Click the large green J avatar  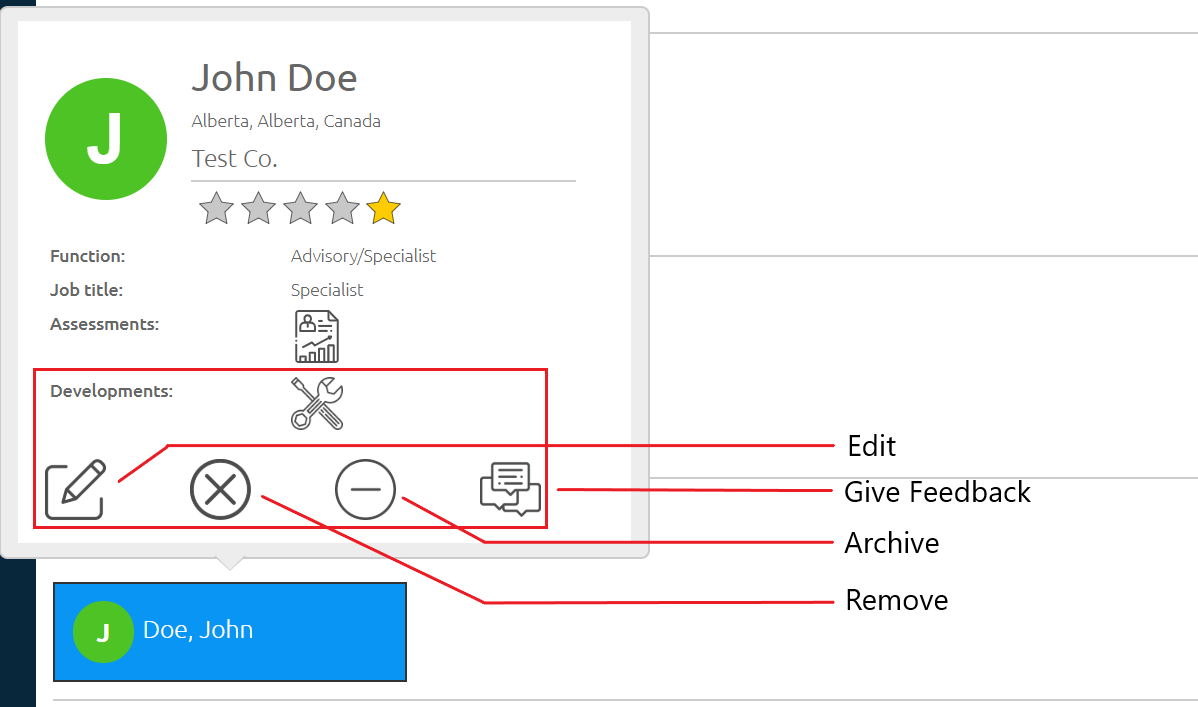tap(106, 139)
